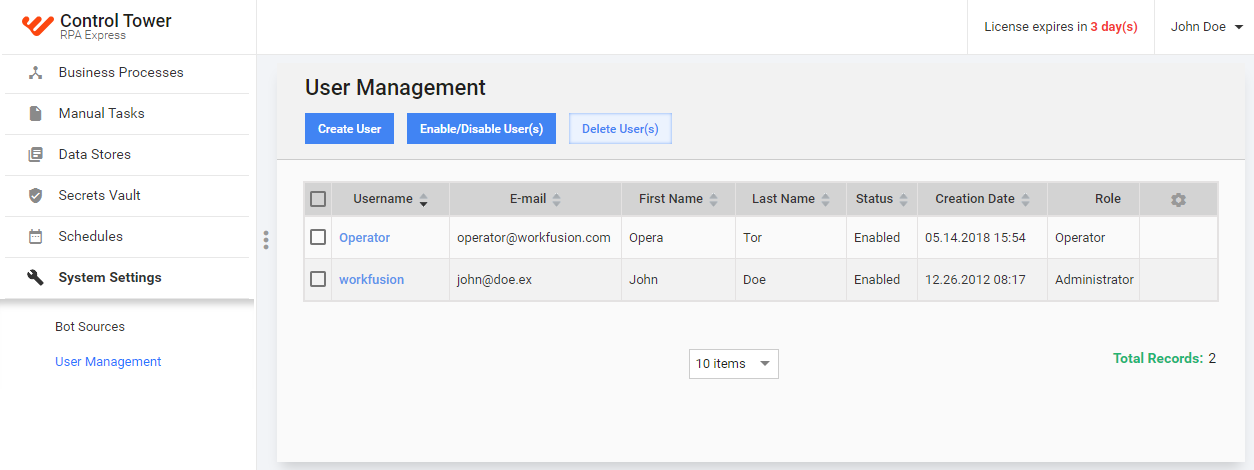
Task: Sort by First Name column arrows
Action: coord(713,200)
